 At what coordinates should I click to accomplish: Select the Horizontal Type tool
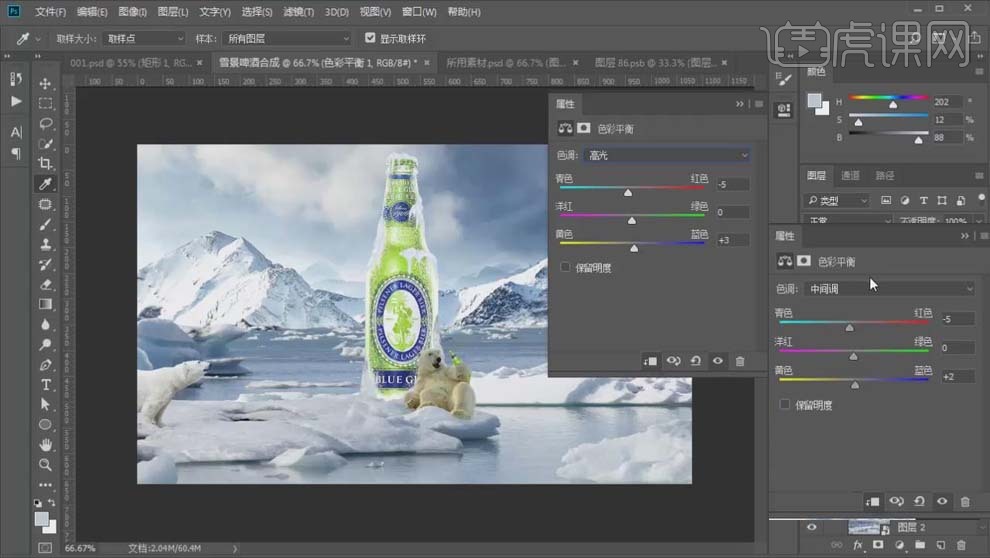pyautogui.click(x=46, y=384)
